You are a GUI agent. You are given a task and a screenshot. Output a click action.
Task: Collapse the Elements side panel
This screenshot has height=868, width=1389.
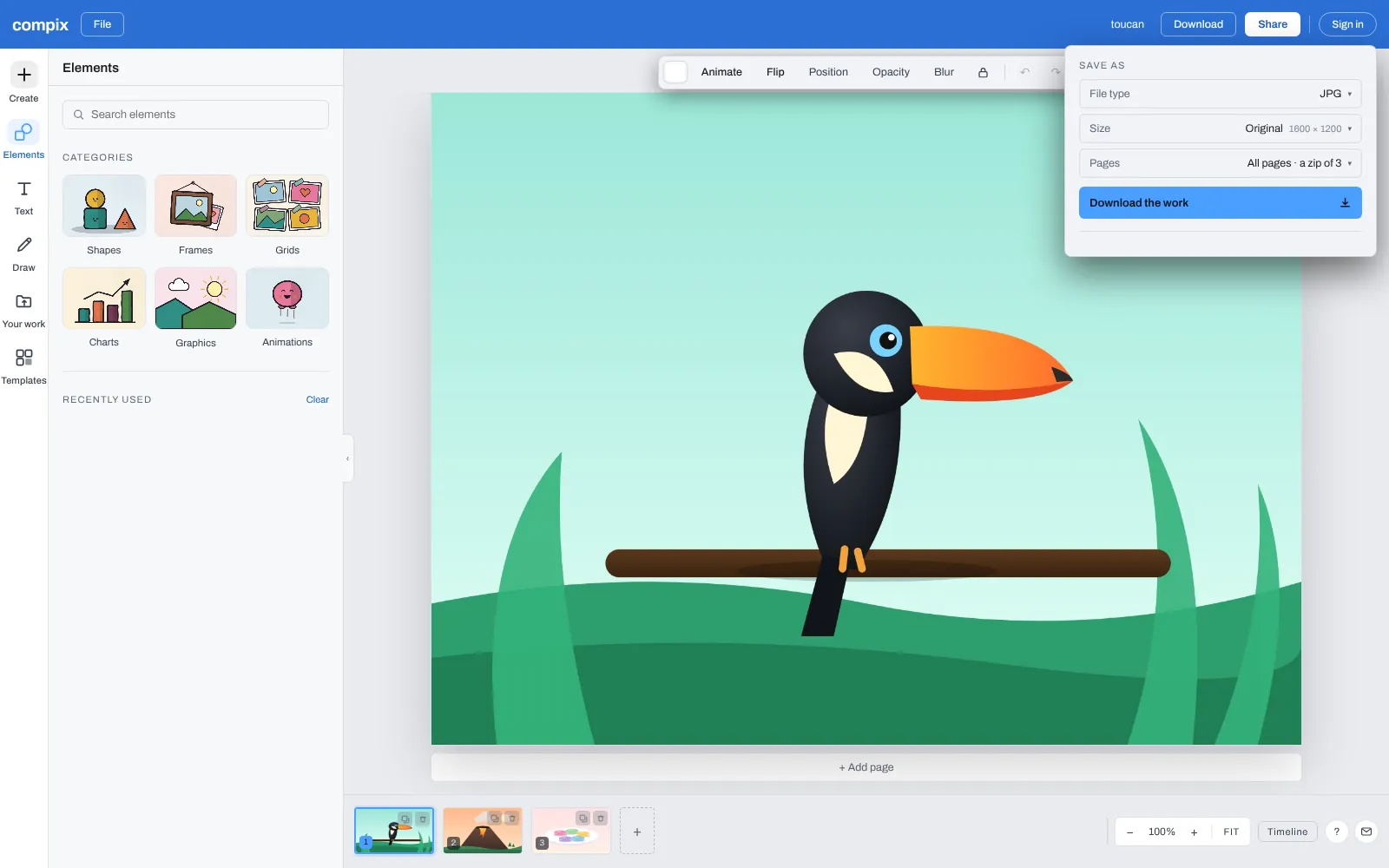(x=348, y=458)
